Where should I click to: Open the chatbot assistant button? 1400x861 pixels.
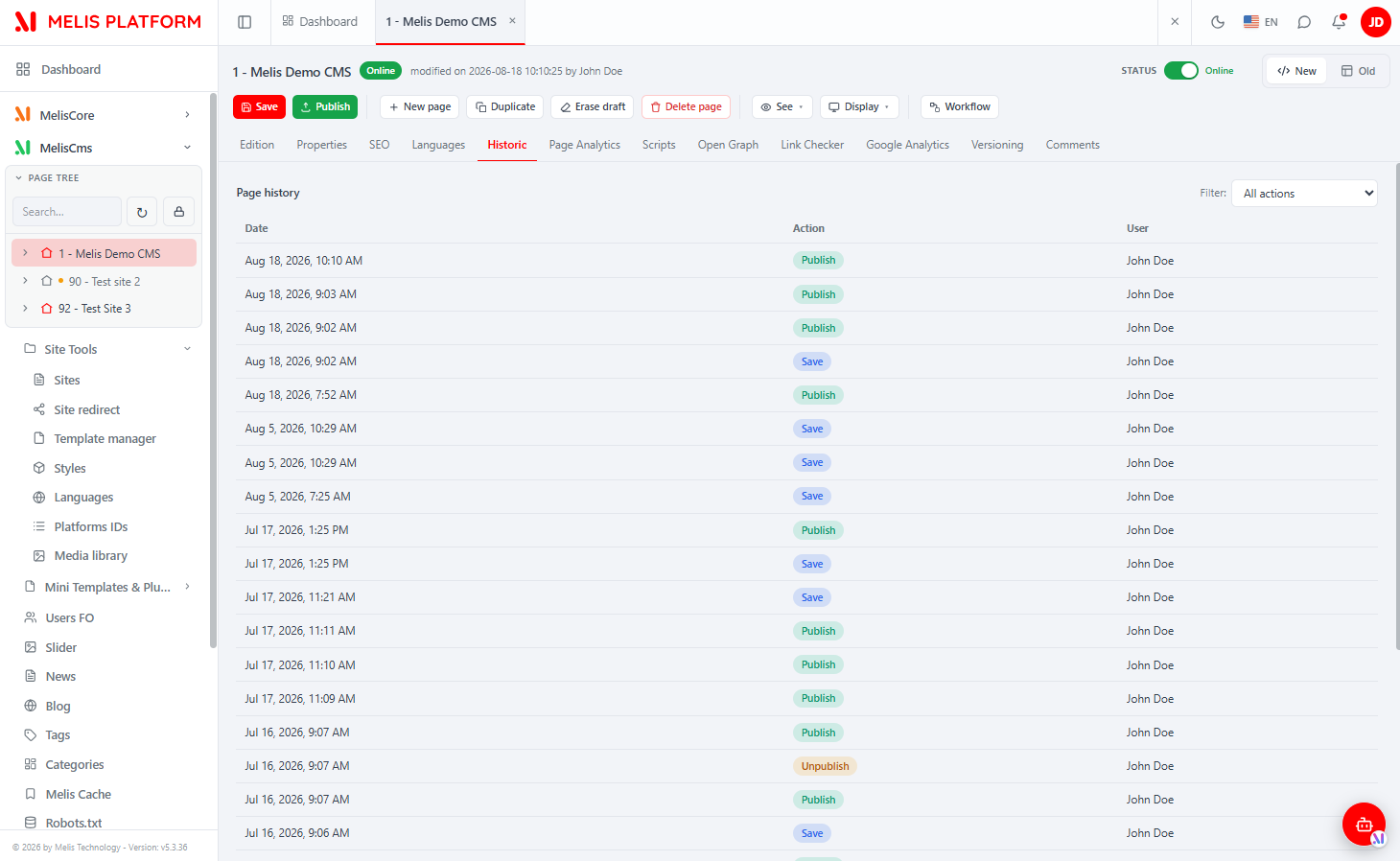click(1364, 824)
